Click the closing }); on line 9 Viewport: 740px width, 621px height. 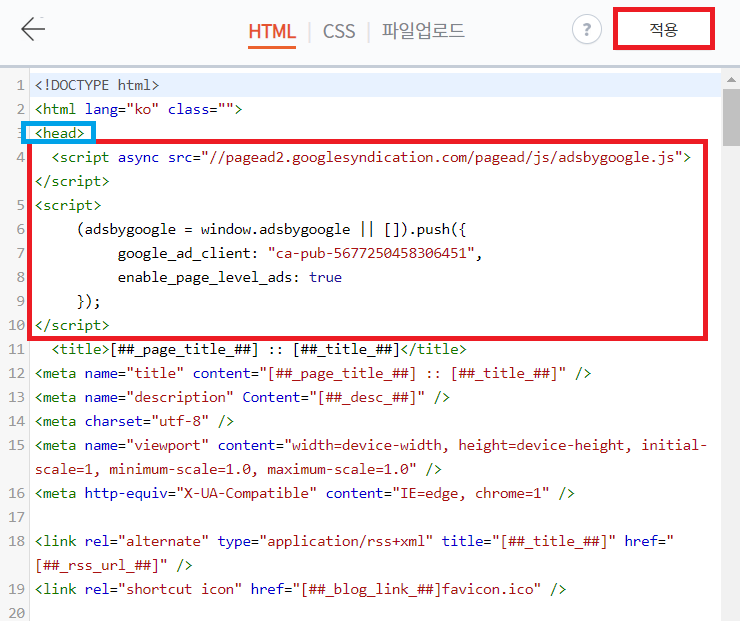(89, 301)
